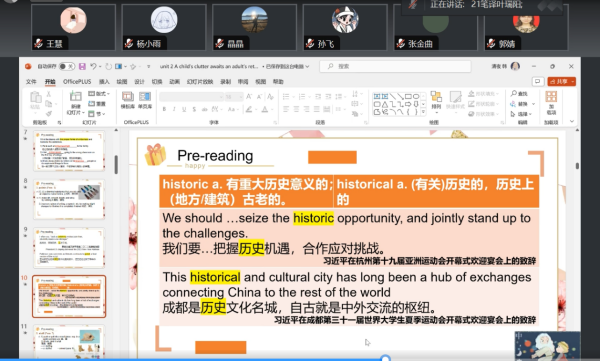
Task: Select the rectangle shape in gallery
Action: (408, 96)
